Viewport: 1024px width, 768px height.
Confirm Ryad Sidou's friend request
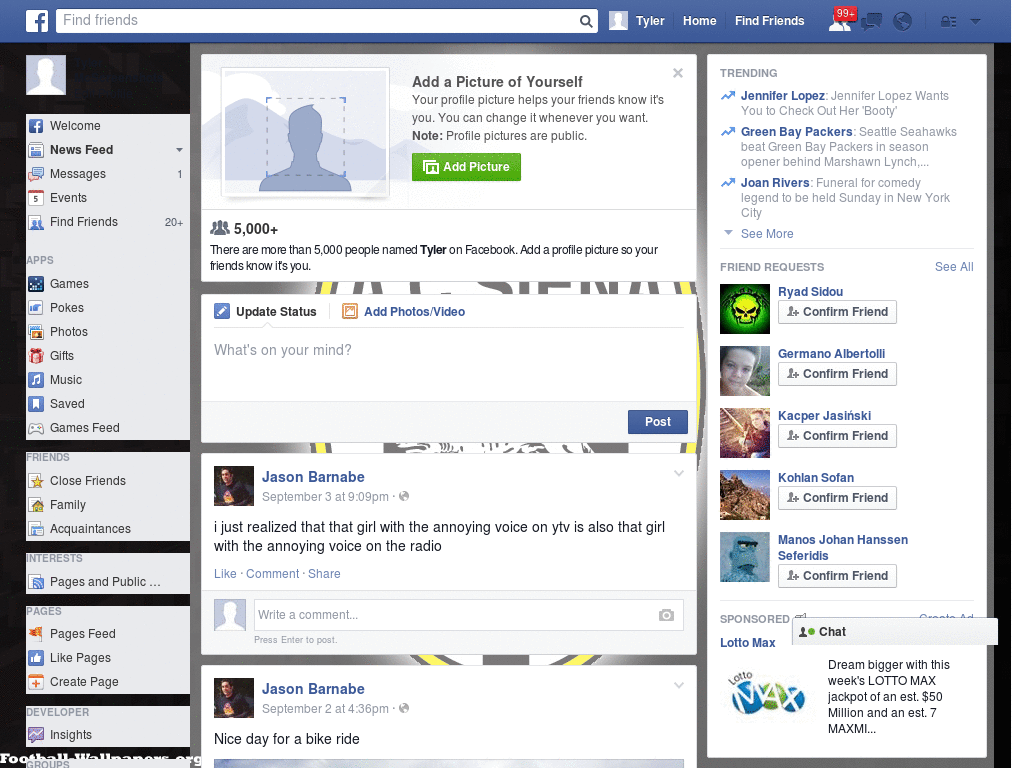point(837,312)
